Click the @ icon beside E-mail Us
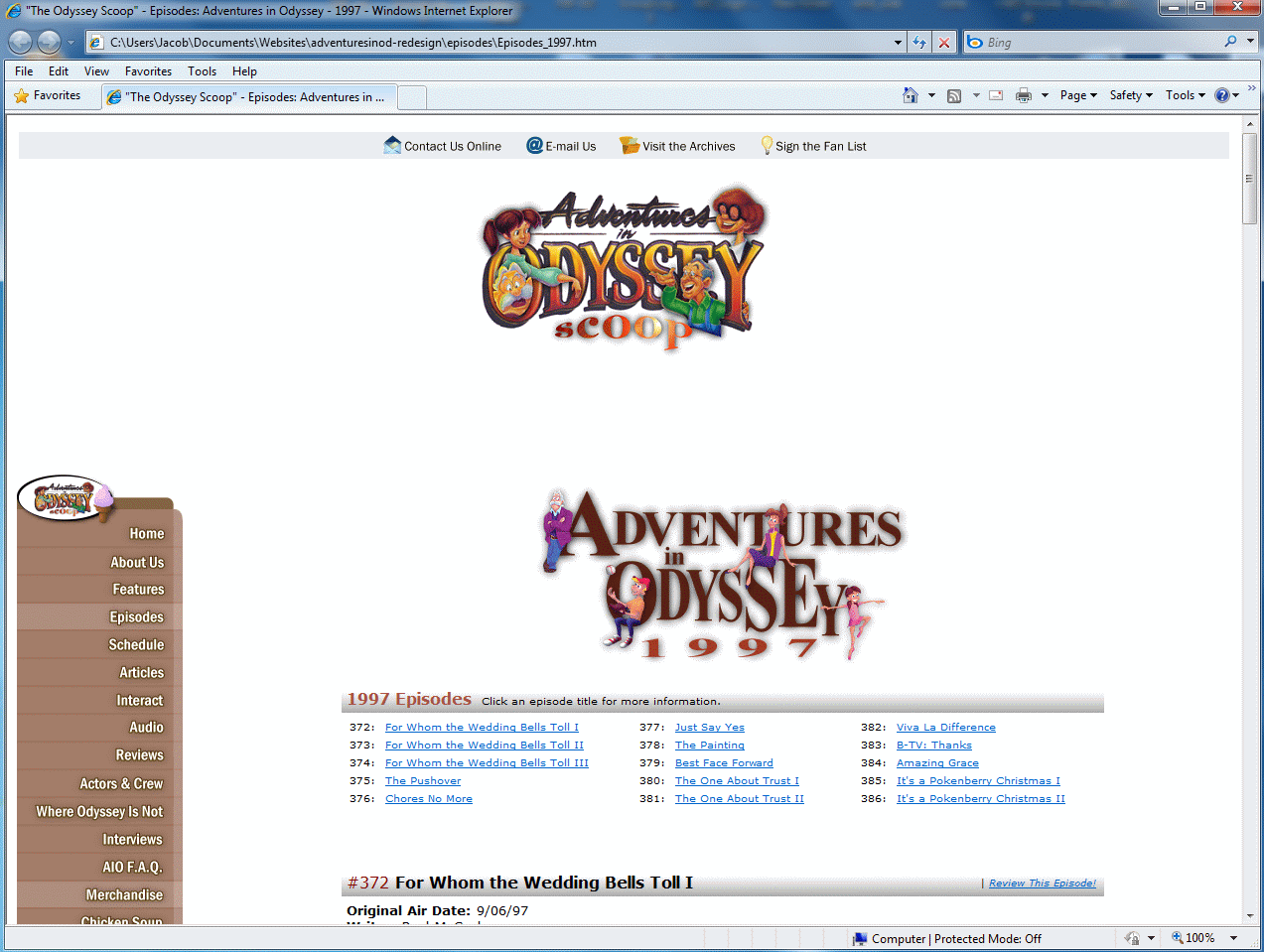1264x952 pixels. click(534, 145)
